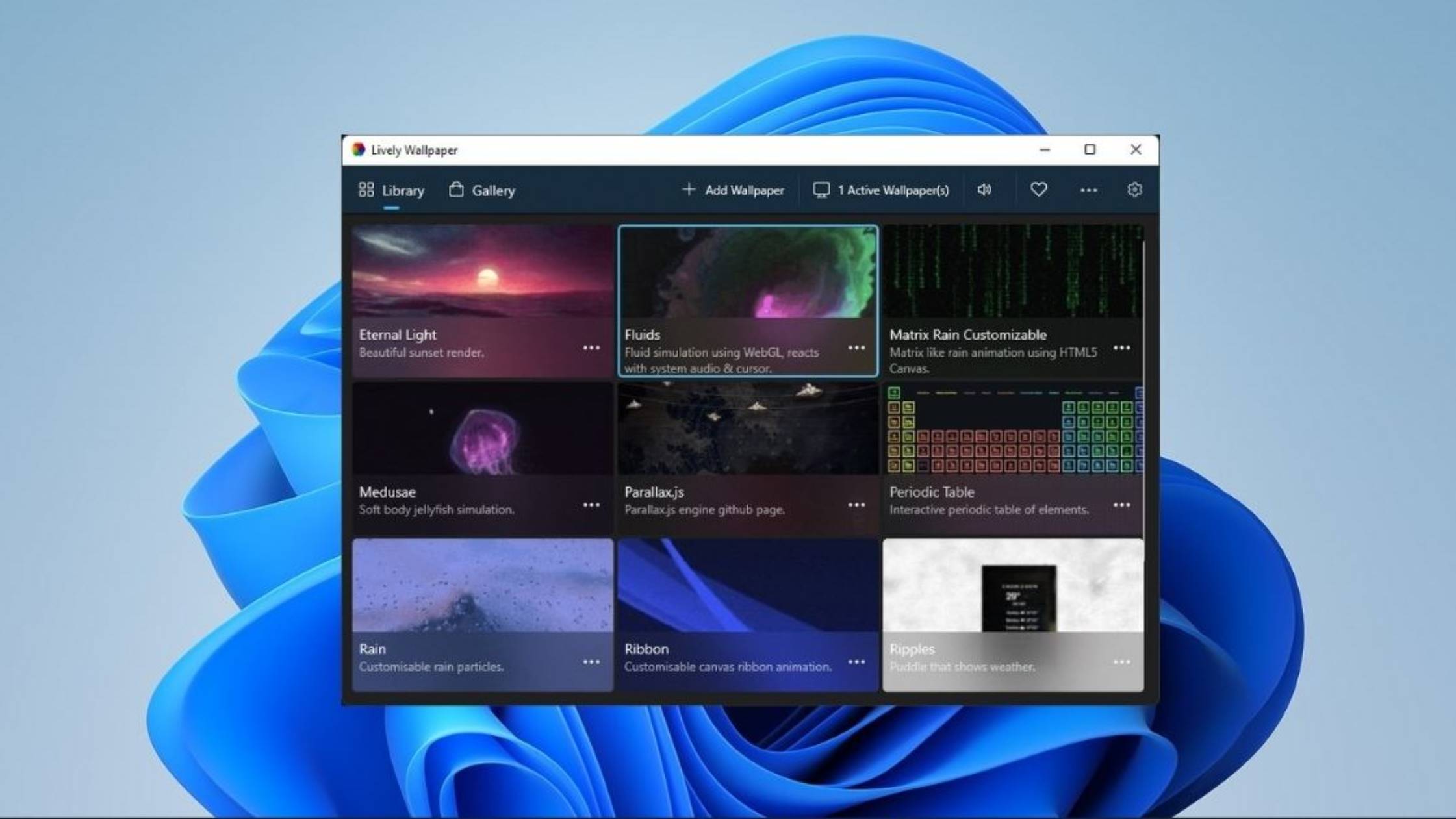The height and width of the screenshot is (819, 1456).
Task: Open the Lively settings gear icon
Action: [1134, 190]
